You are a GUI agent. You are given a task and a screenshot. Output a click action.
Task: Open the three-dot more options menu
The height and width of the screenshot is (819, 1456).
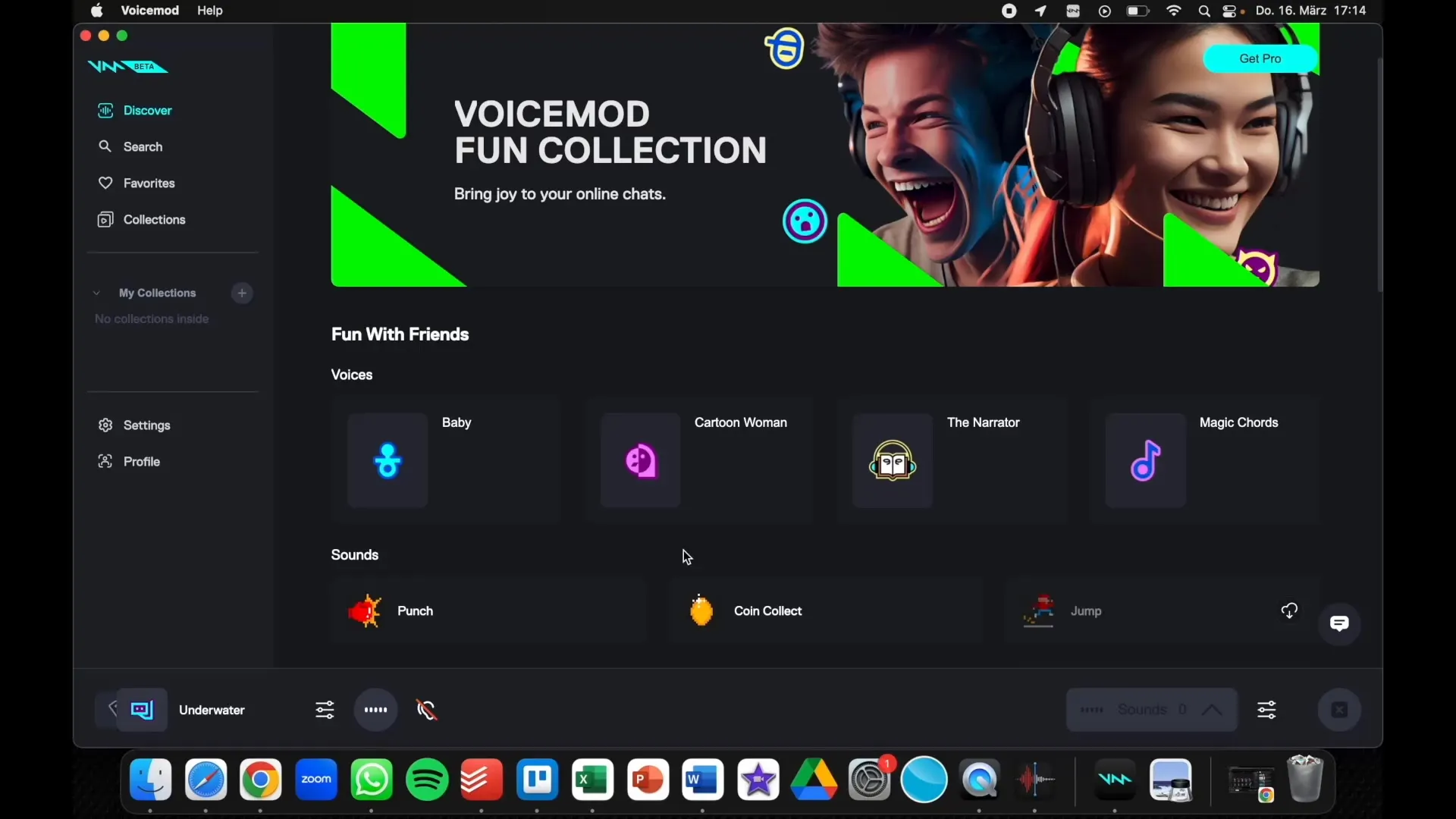[375, 710]
